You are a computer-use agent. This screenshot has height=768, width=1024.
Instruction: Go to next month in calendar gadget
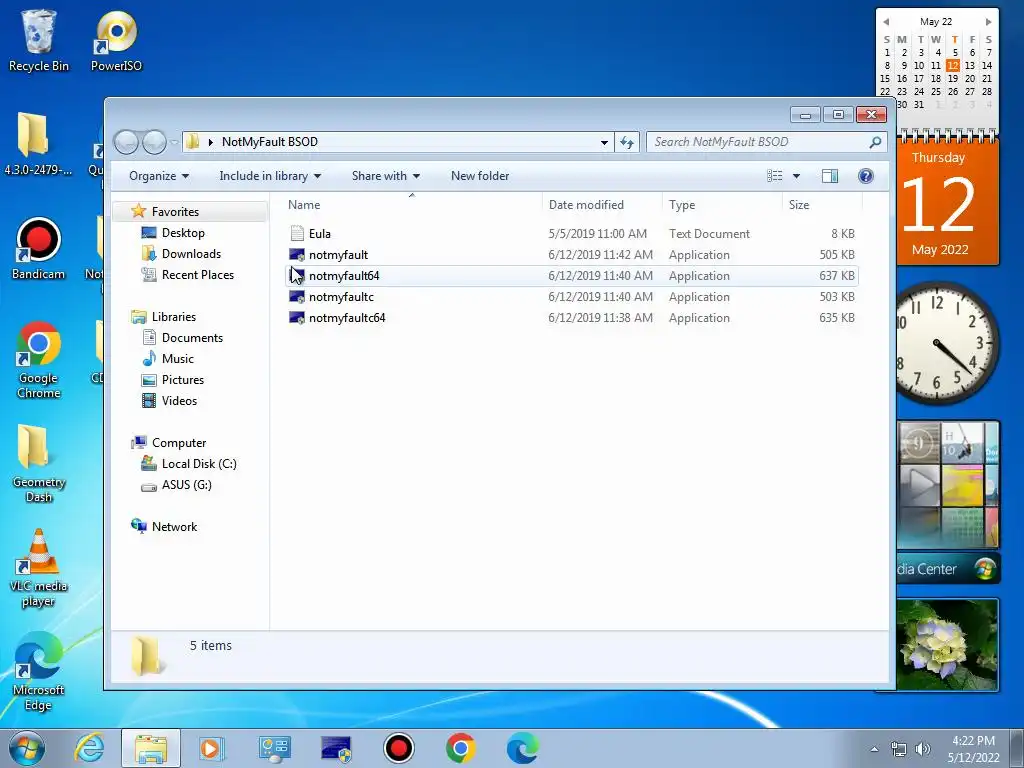point(988,22)
